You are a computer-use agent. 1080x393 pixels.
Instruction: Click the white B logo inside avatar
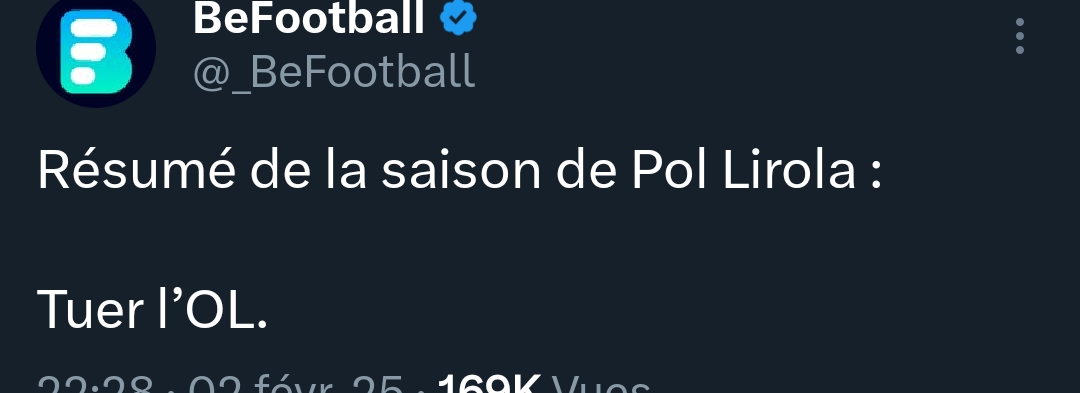(96, 52)
